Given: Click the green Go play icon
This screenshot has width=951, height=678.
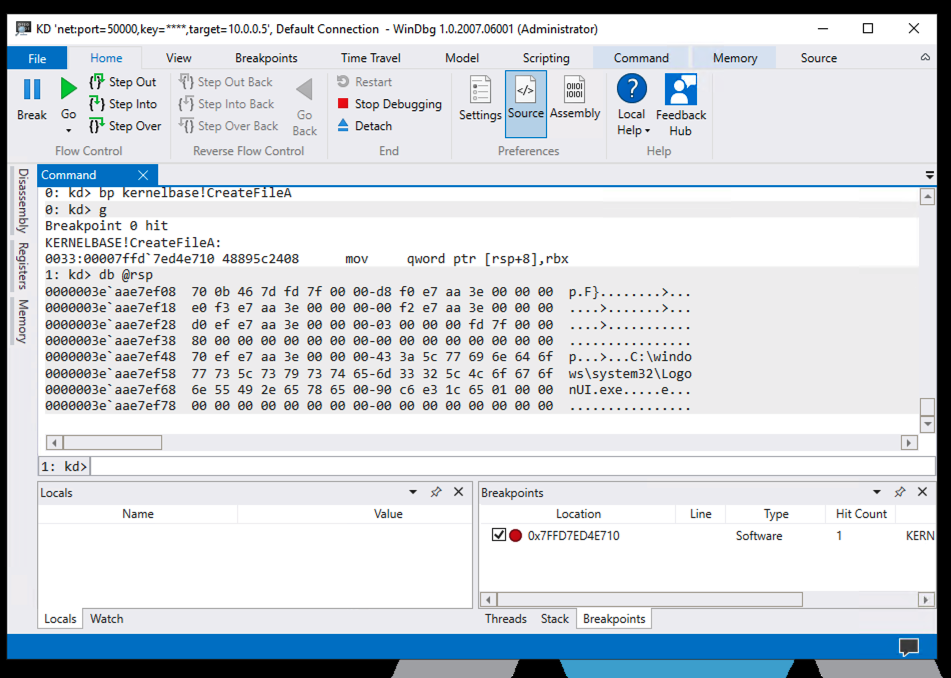Looking at the screenshot, I should [x=69, y=89].
